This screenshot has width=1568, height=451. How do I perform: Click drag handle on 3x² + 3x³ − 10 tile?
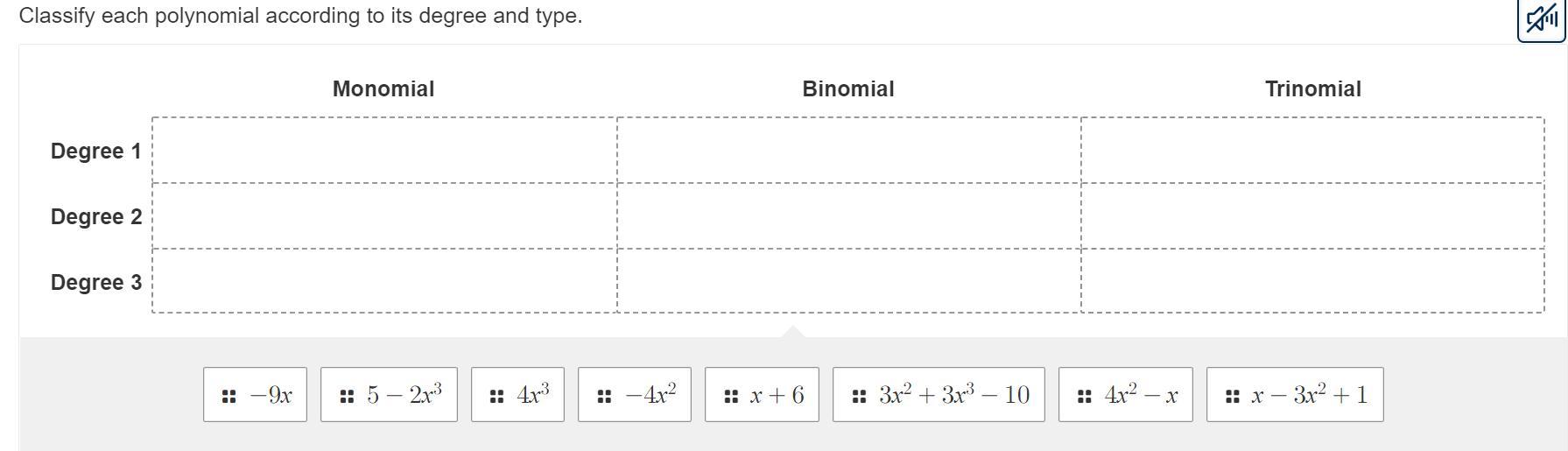[x=859, y=397]
